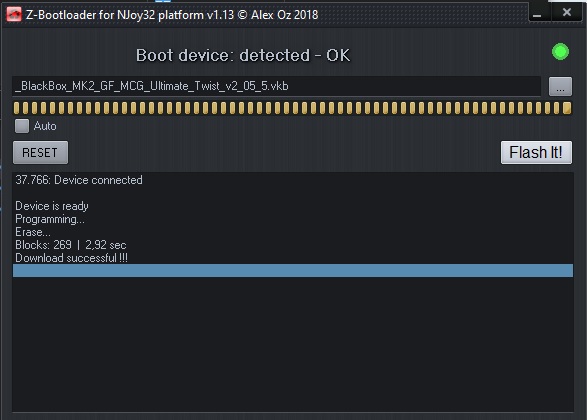Click the green device status indicator
This screenshot has width=588, height=420.
(560, 52)
